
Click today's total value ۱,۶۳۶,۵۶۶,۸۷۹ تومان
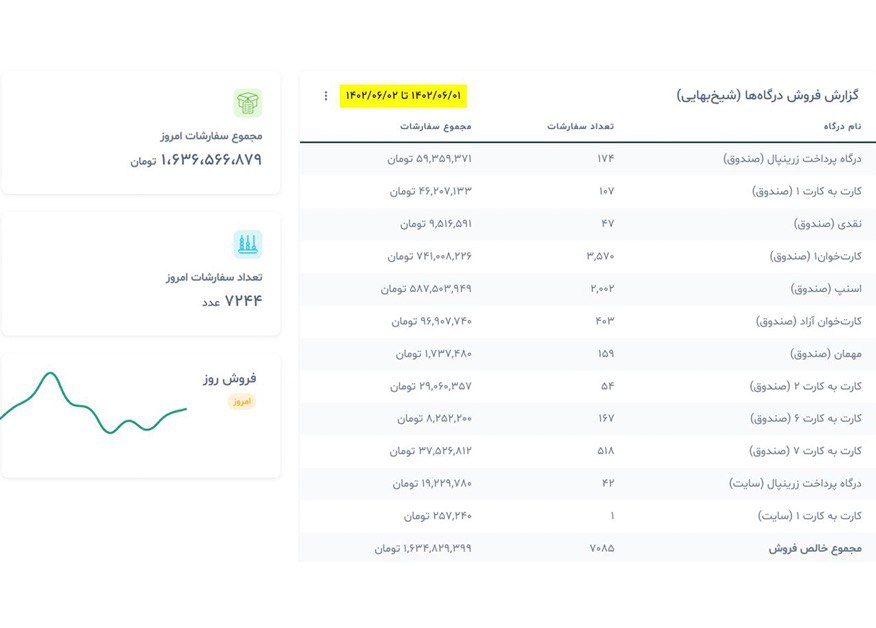point(196,160)
